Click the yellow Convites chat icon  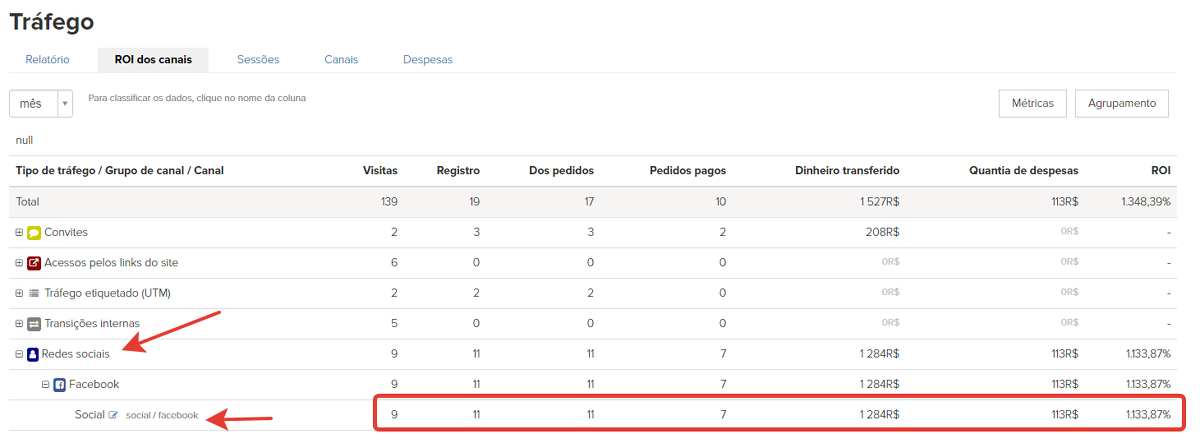[34, 233]
